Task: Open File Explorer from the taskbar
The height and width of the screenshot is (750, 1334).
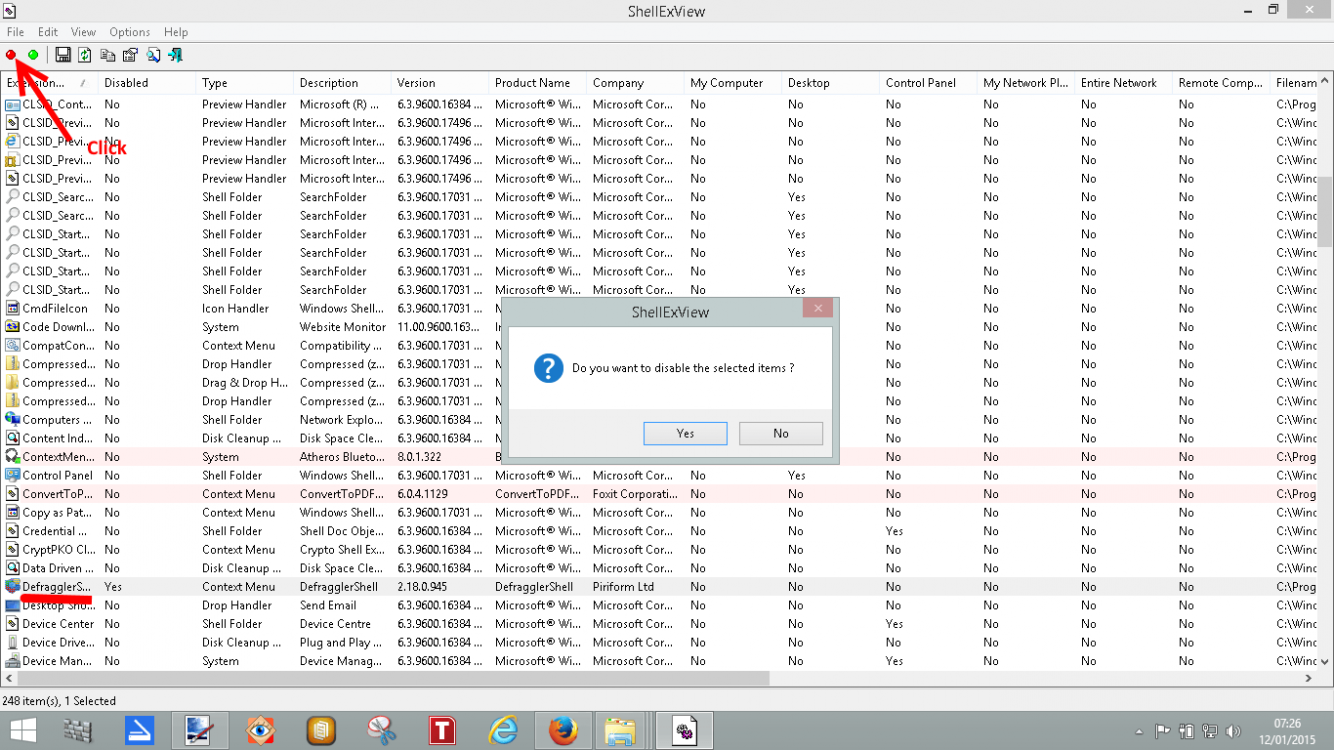Action: (620, 731)
